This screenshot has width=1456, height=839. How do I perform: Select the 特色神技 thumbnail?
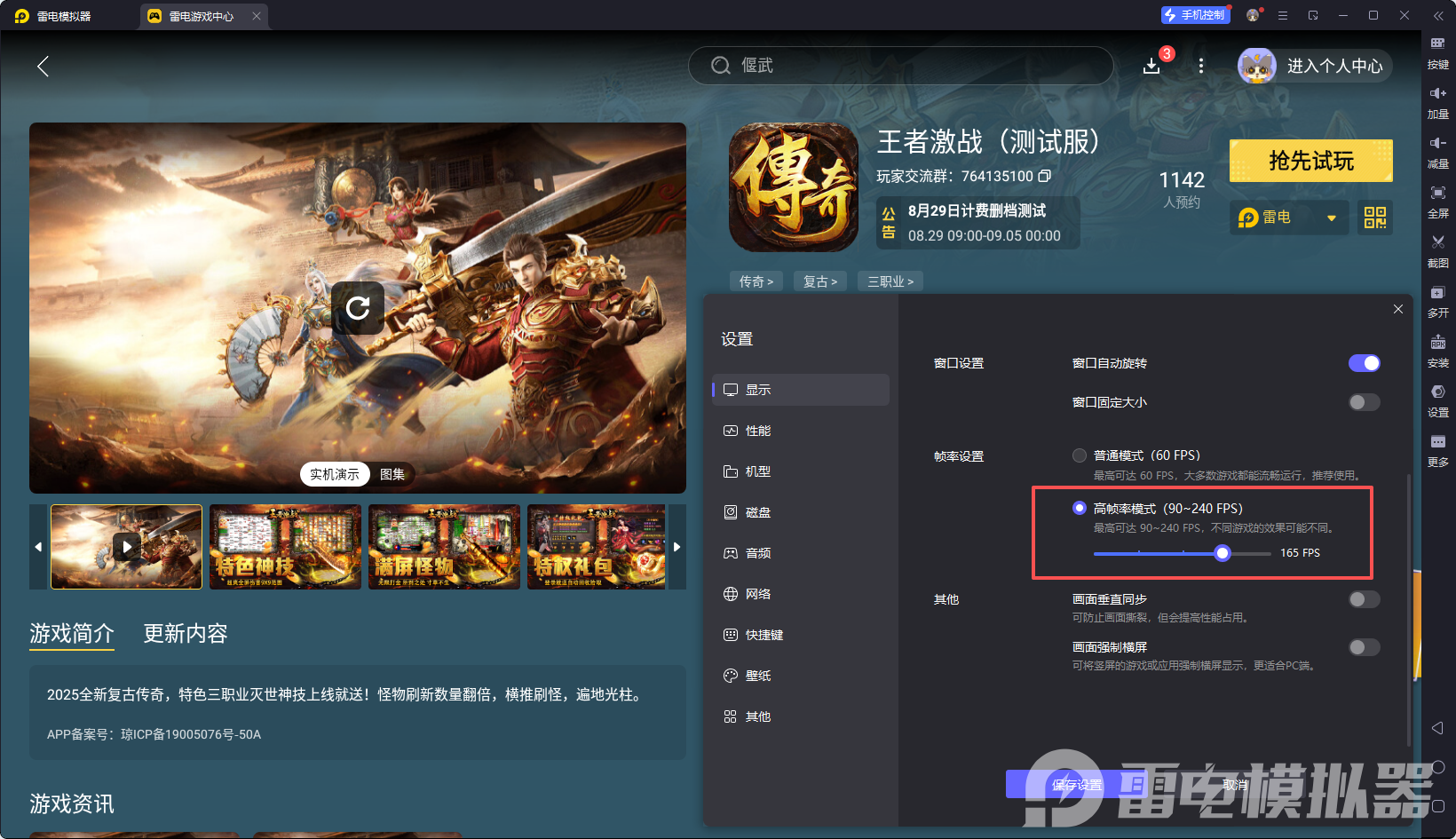coord(286,547)
